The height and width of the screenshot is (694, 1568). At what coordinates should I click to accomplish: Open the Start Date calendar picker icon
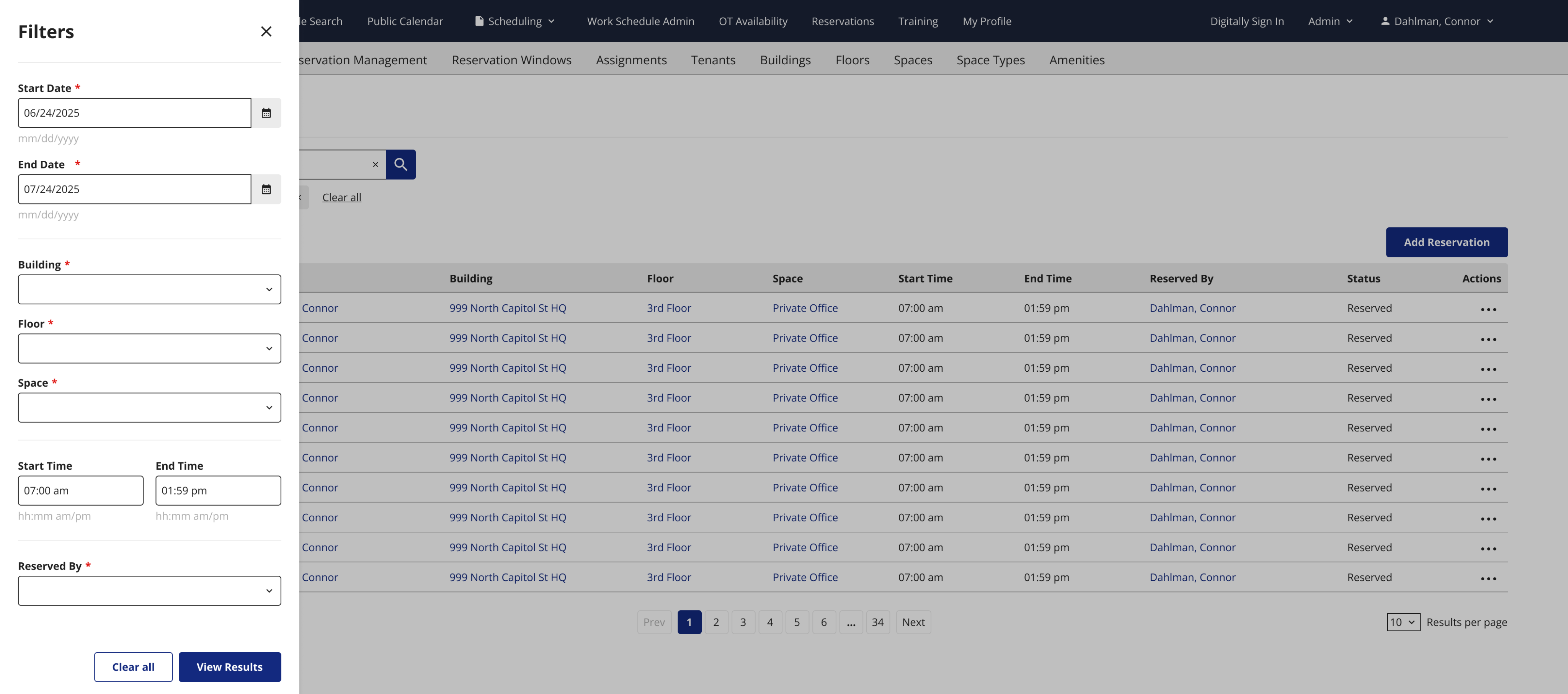point(266,113)
